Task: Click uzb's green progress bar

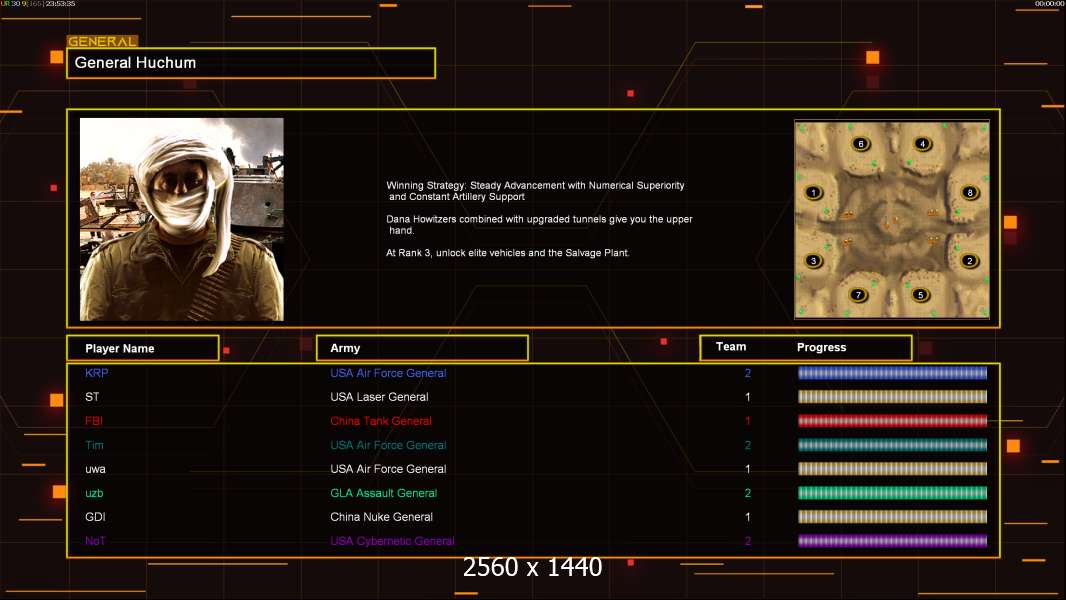Action: tap(893, 493)
